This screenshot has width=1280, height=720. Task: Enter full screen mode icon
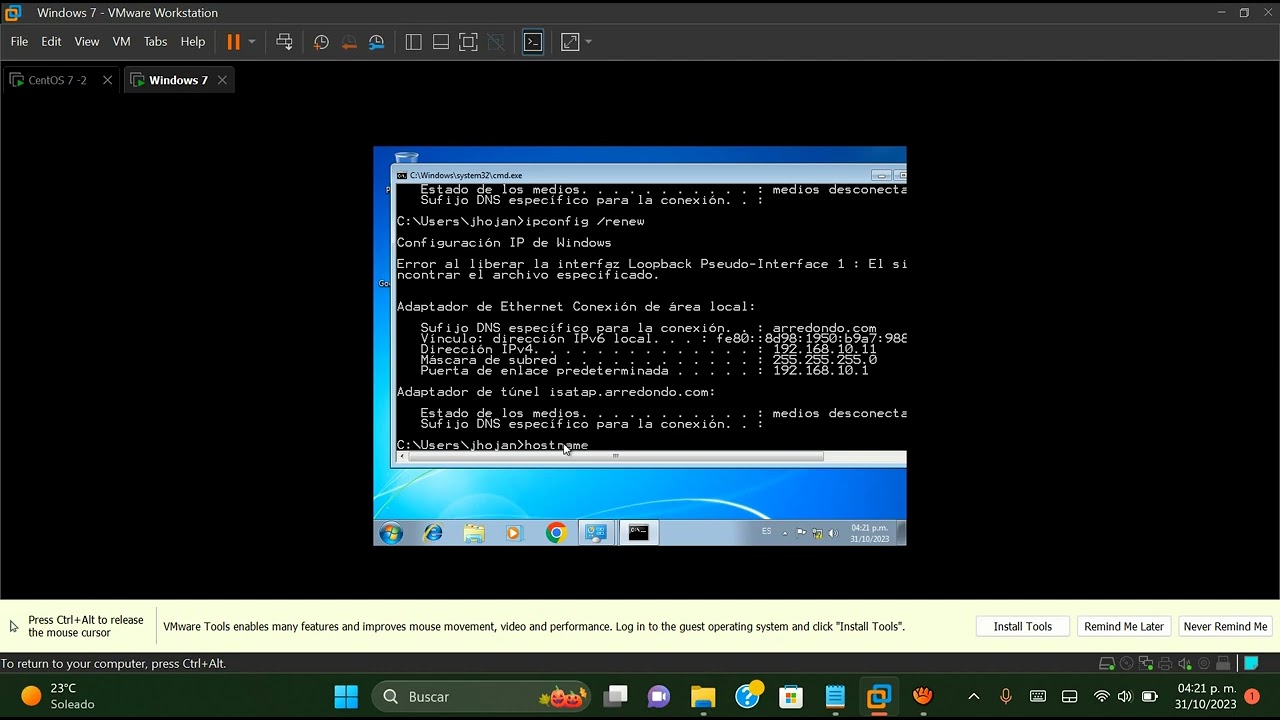(468, 42)
